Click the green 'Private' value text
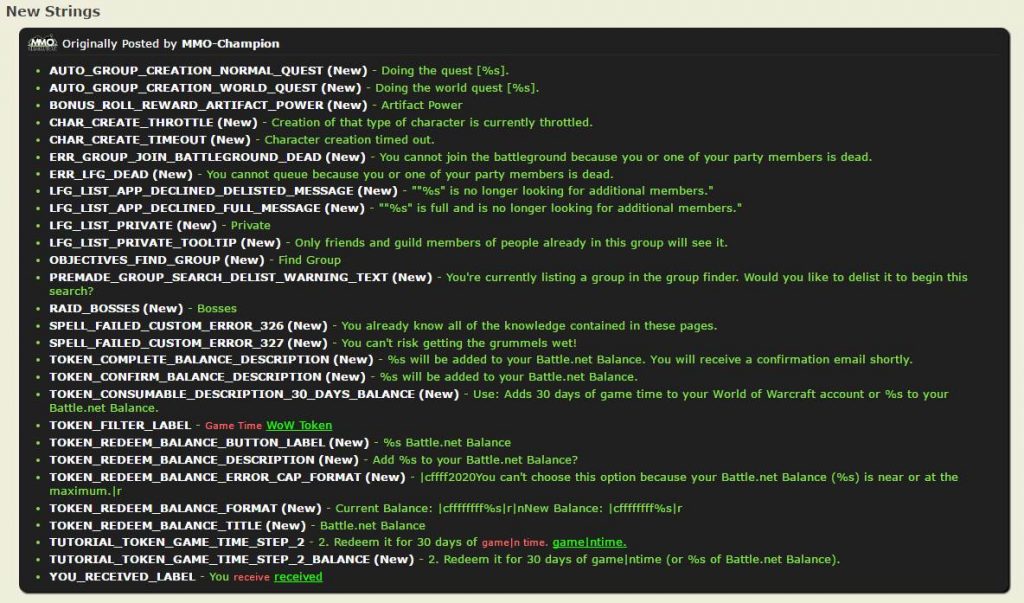Screen dimensions: 1024x603 click(x=250, y=225)
